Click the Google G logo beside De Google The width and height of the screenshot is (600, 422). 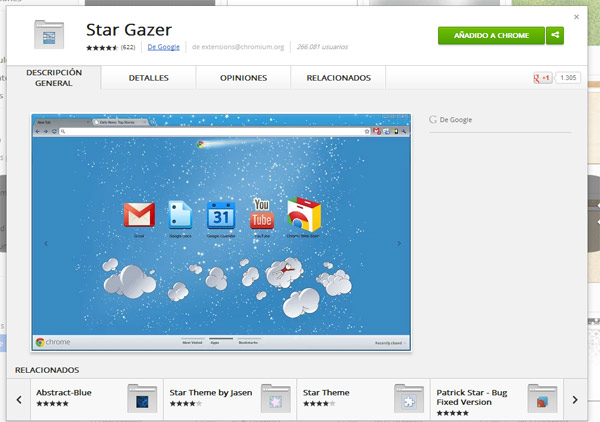click(x=433, y=120)
